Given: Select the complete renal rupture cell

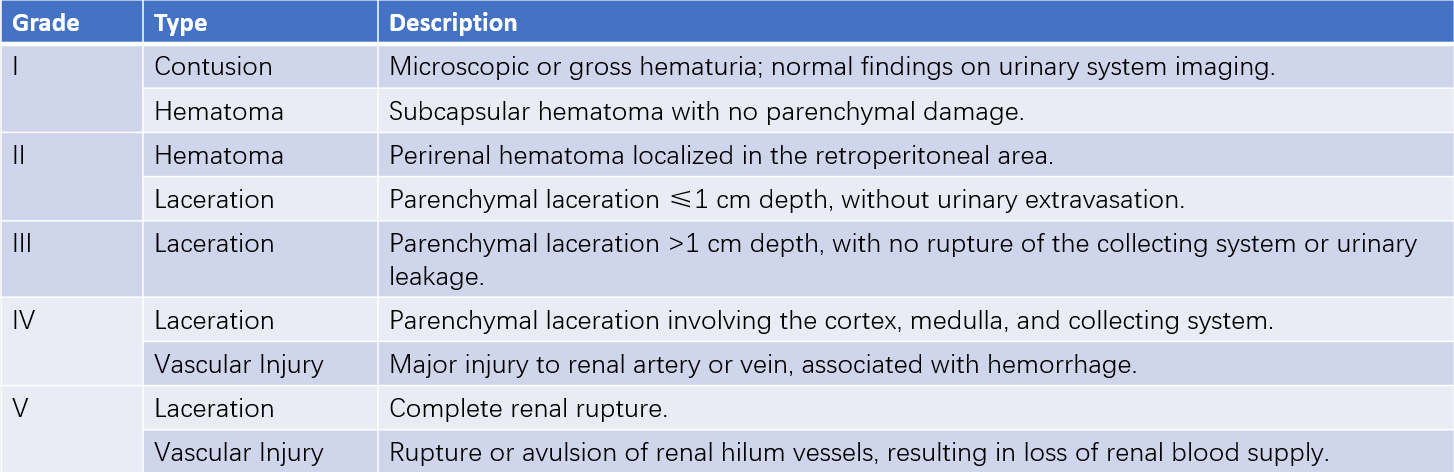Looking at the screenshot, I should [x=526, y=408].
